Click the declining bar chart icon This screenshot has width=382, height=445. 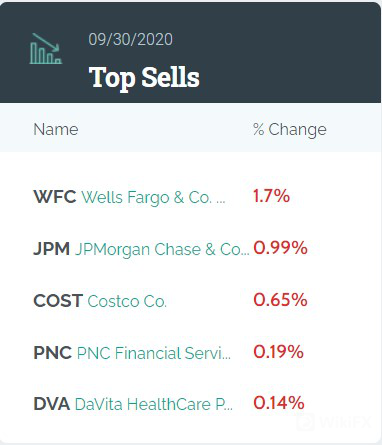[46, 49]
